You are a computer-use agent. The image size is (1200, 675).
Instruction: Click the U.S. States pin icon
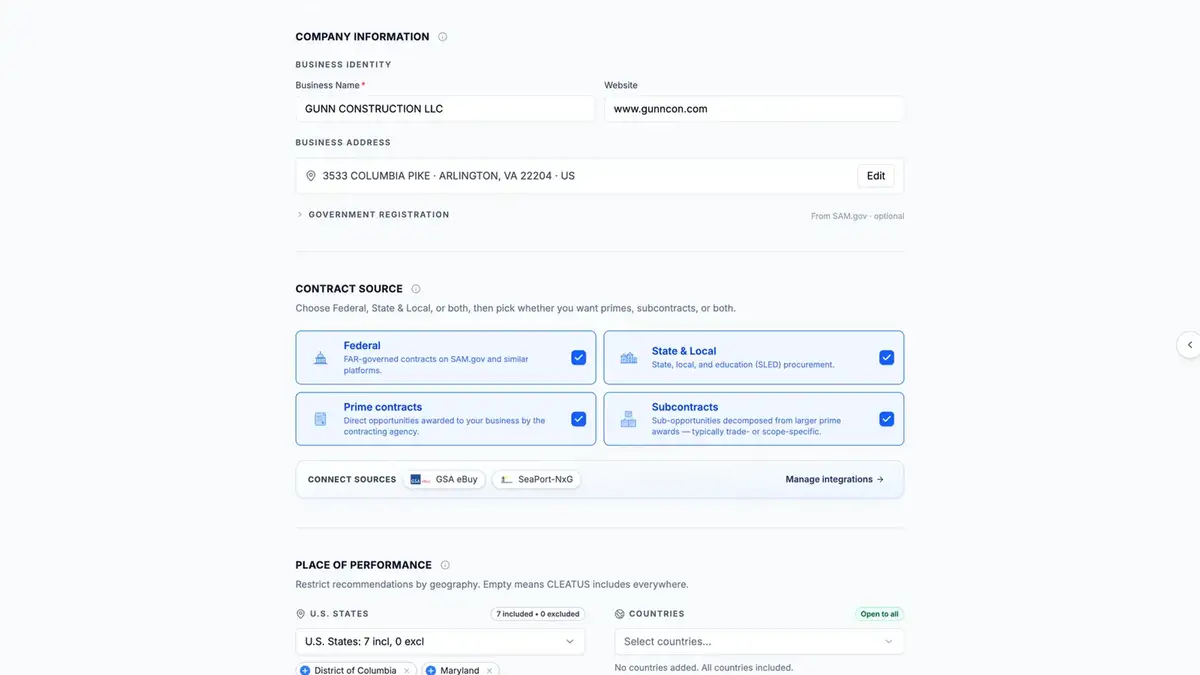point(301,614)
